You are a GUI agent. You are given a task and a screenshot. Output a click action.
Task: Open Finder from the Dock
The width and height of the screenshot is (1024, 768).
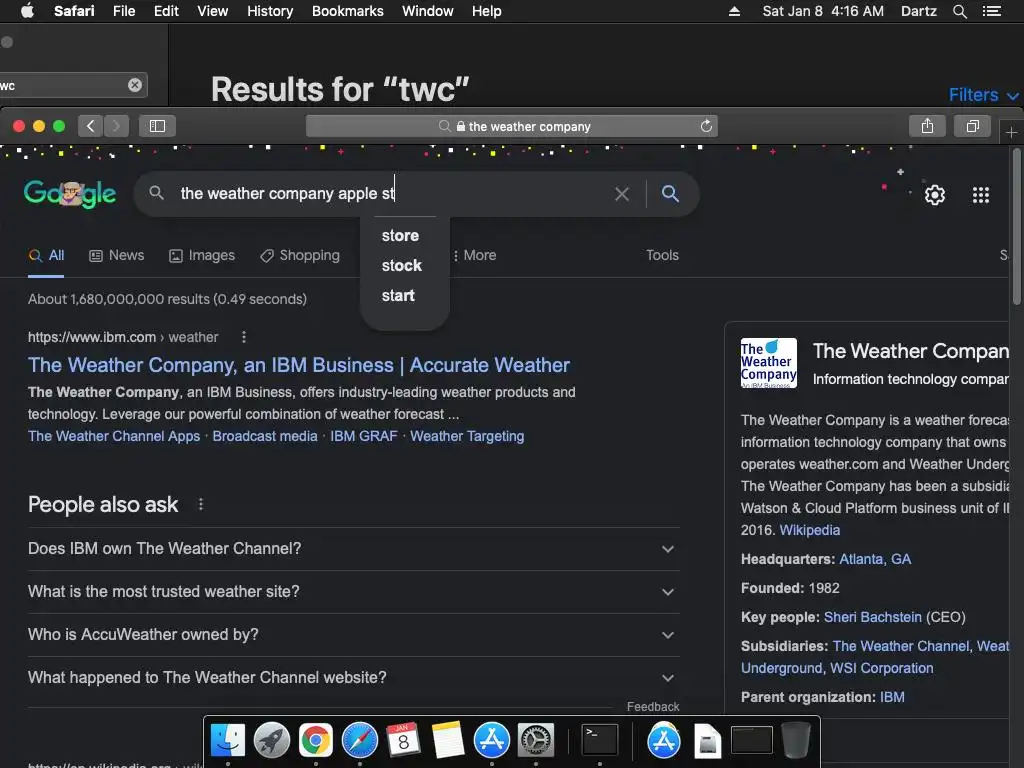(228, 741)
